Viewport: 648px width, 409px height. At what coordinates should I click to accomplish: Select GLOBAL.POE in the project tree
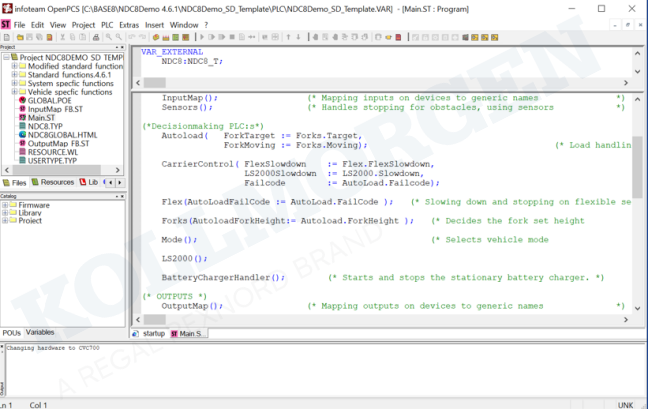tap(48, 101)
